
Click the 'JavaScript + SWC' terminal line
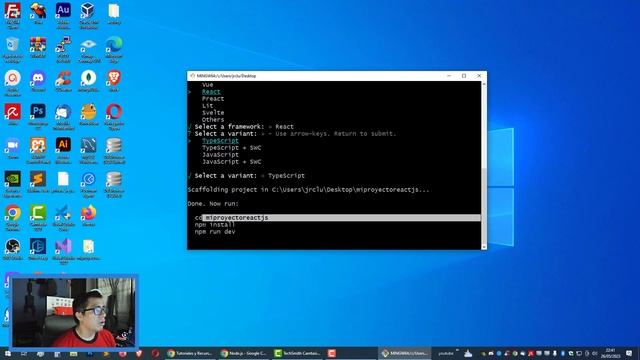tap(231, 162)
